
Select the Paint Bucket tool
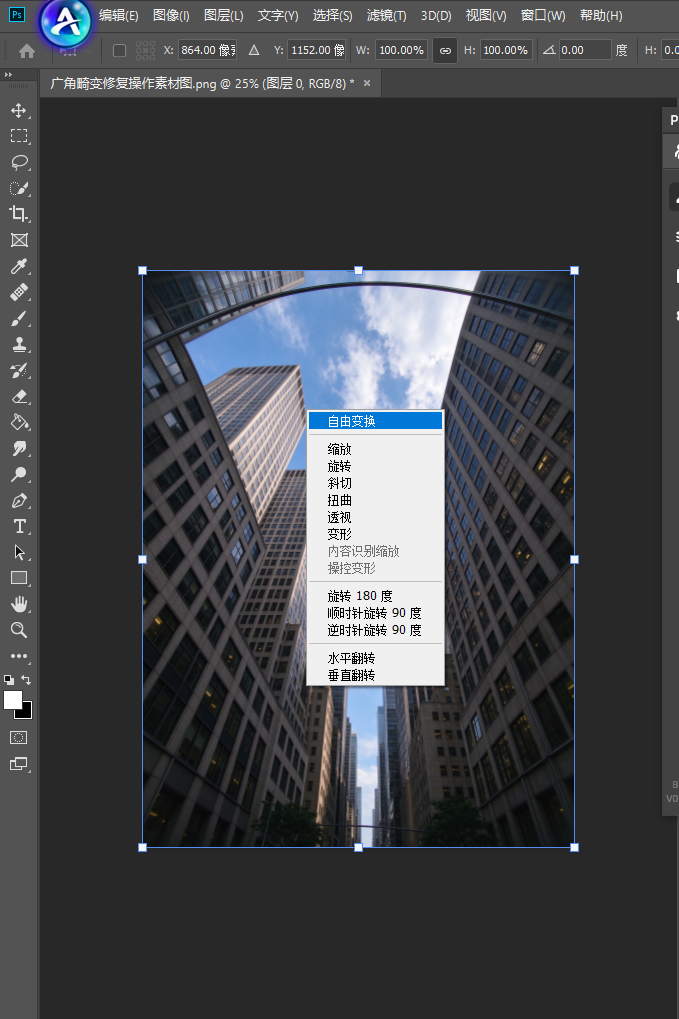click(x=19, y=422)
